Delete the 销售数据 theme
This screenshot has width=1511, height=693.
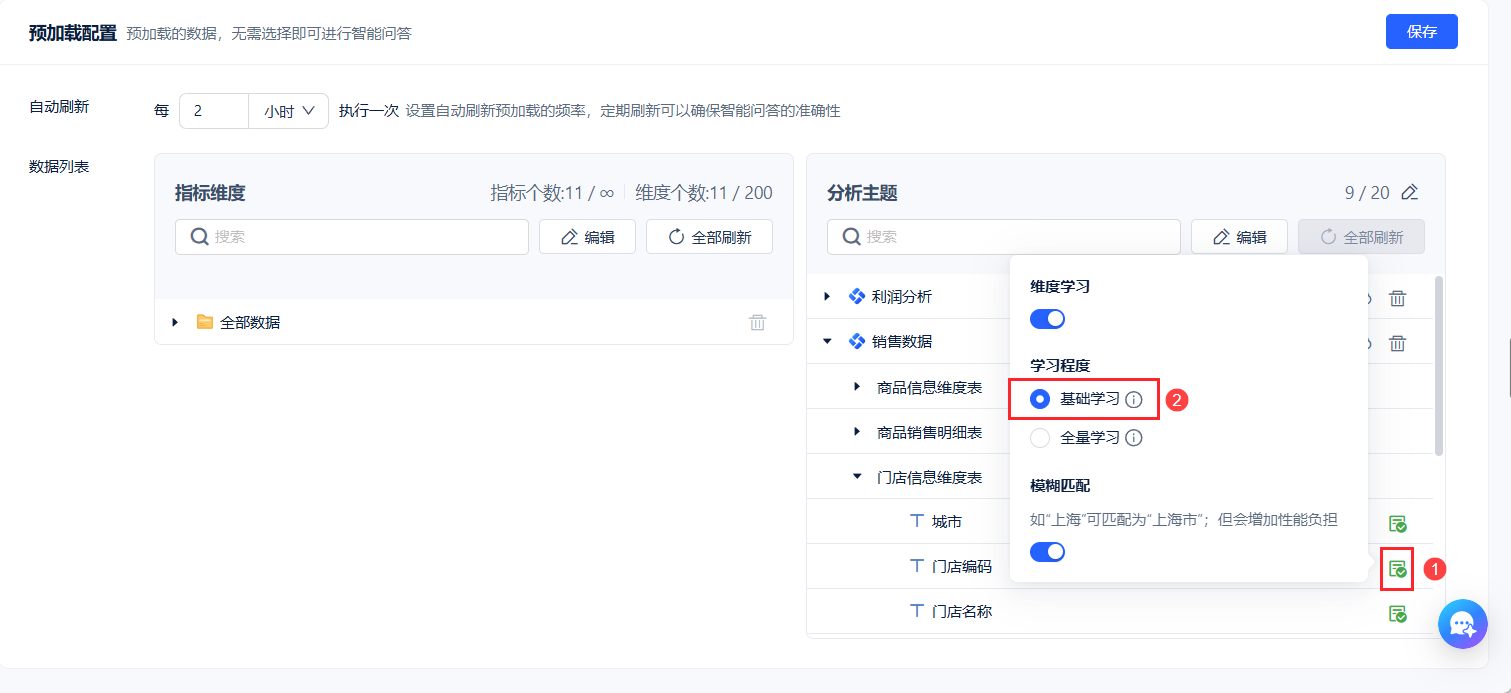pyautogui.click(x=1397, y=343)
